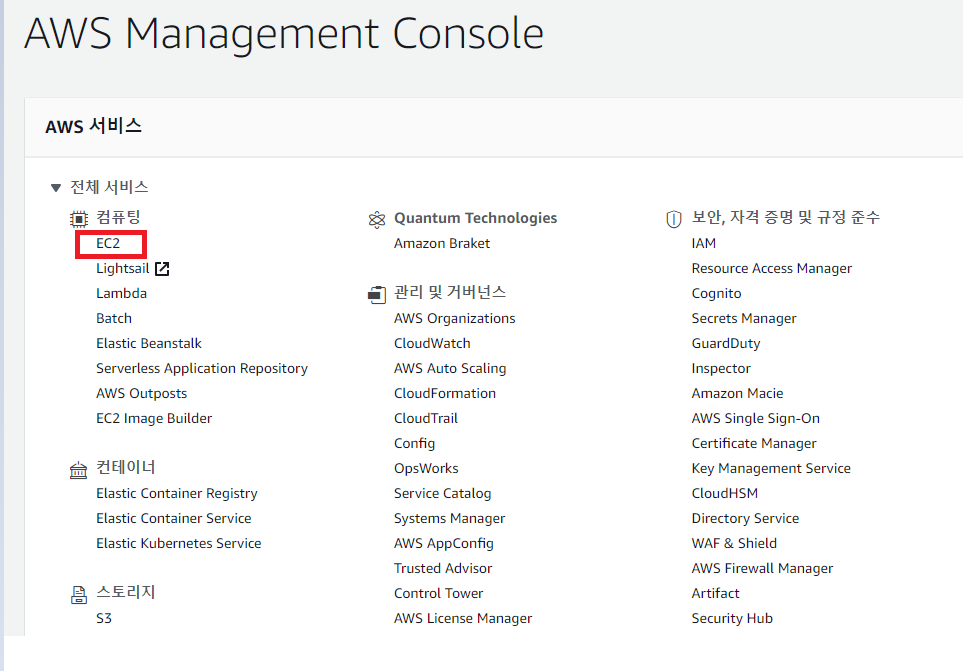
Task: Click the 전체 서비스 label
Action: [x=109, y=187]
